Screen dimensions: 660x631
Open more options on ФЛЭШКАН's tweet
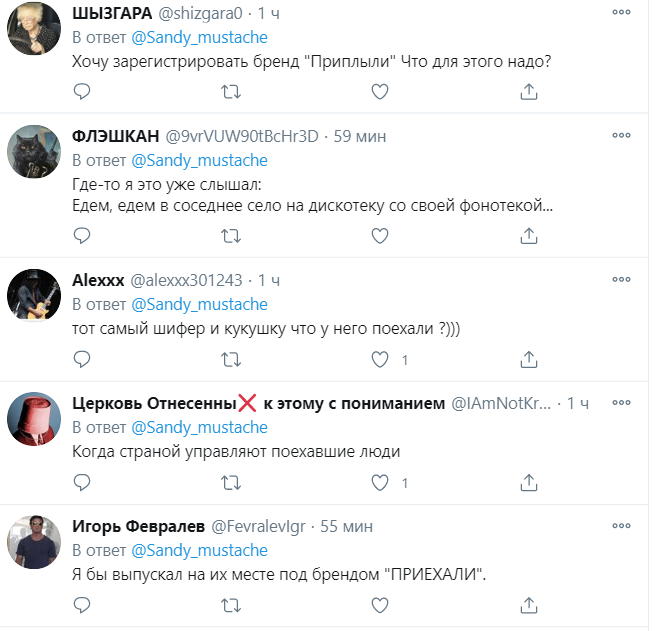click(621, 135)
